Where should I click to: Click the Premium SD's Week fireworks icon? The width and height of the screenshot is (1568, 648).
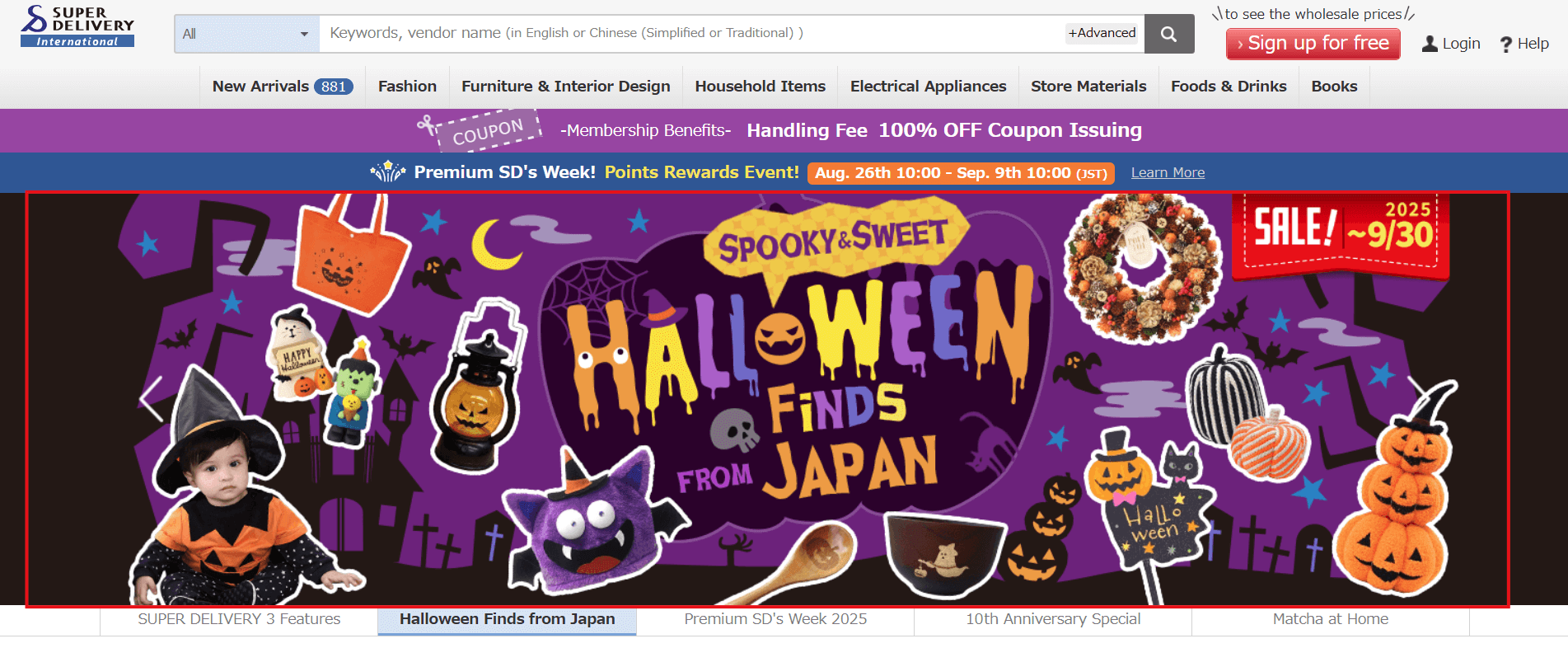tap(388, 171)
